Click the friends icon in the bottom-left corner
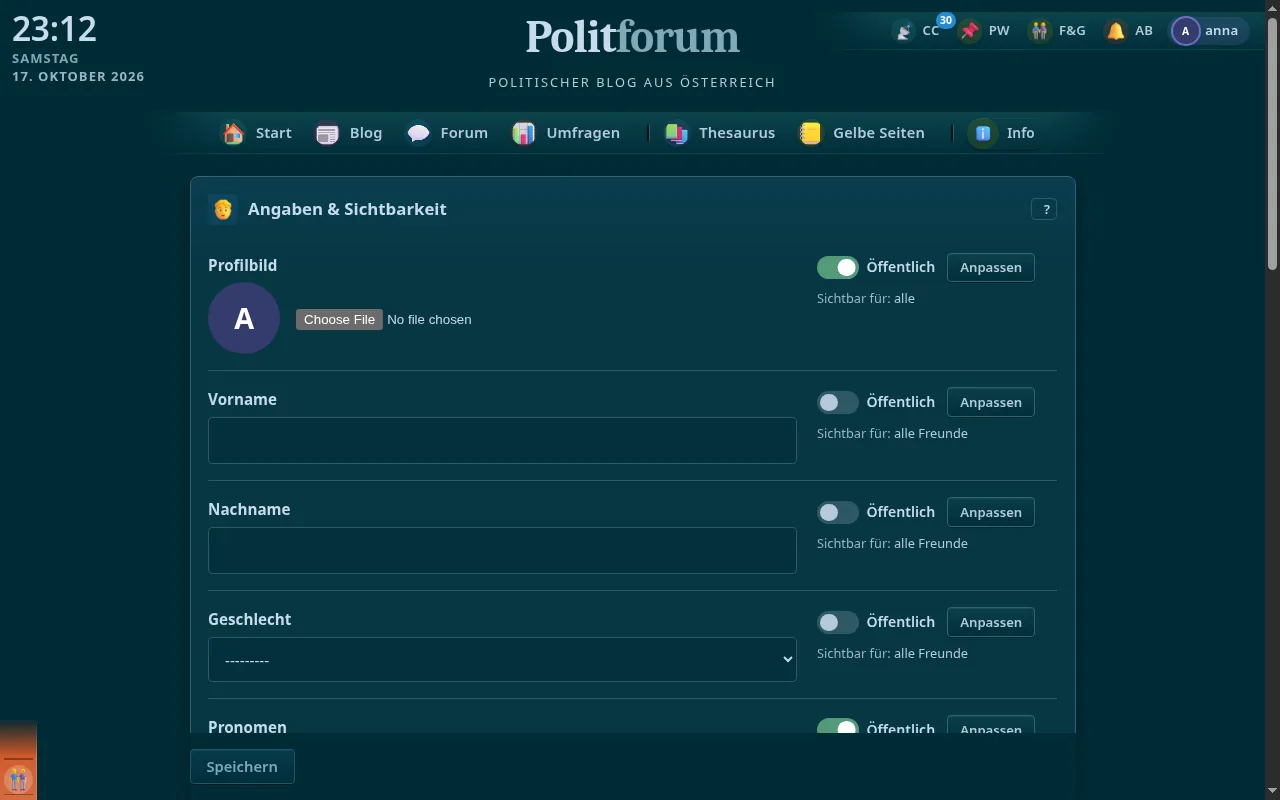 (x=18, y=778)
